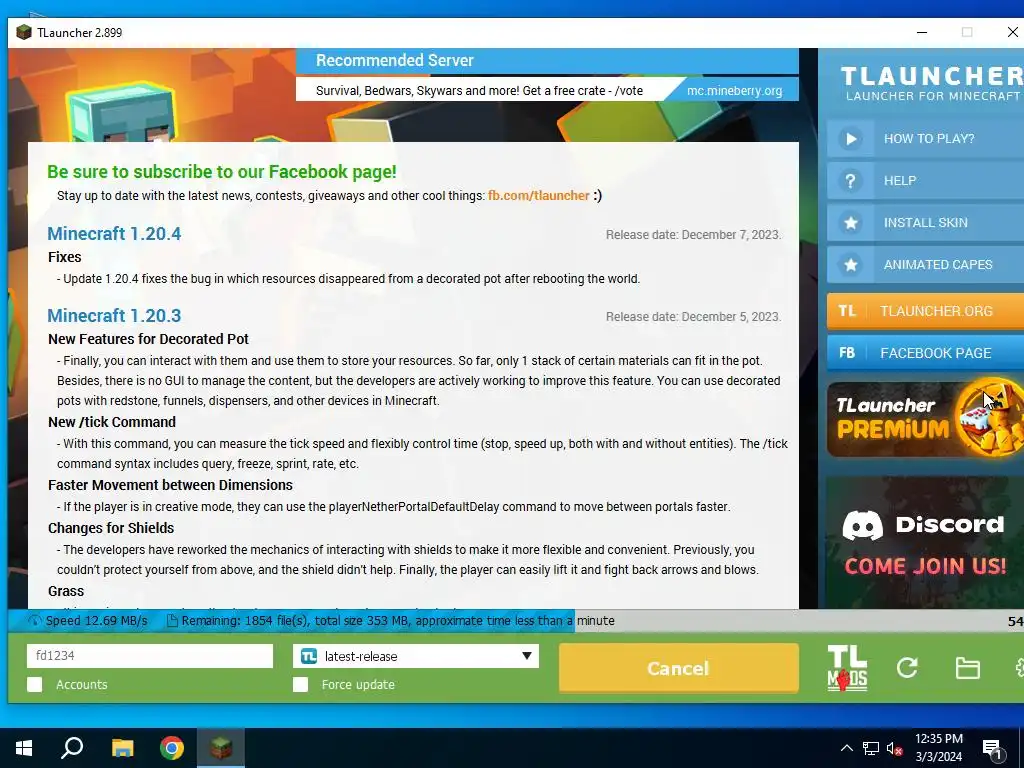The height and width of the screenshot is (768, 1024).
Task: Click the Animated Capes star icon
Action: pos(850,264)
